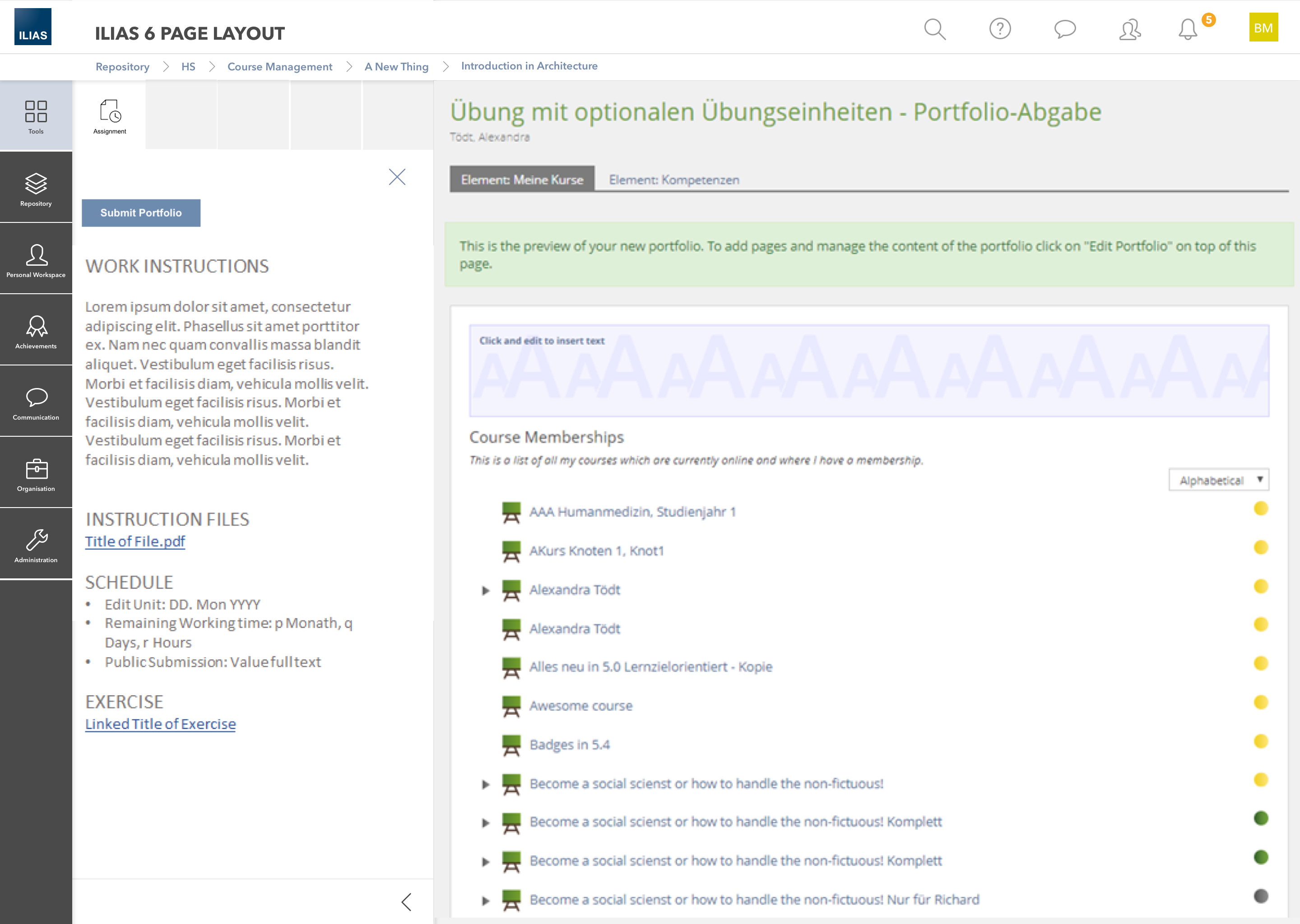Switch to Element: Kompetenzen tab
Image resolution: width=1300 pixels, height=924 pixels.
pyautogui.click(x=674, y=180)
